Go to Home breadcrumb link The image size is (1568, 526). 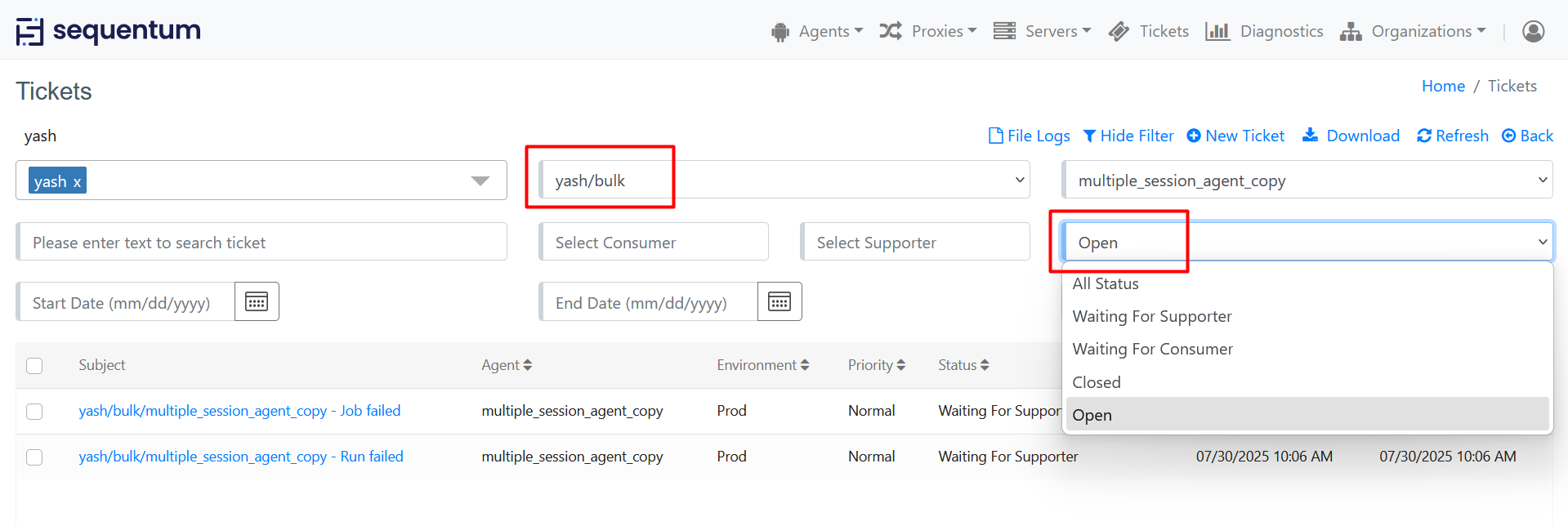pos(1443,86)
